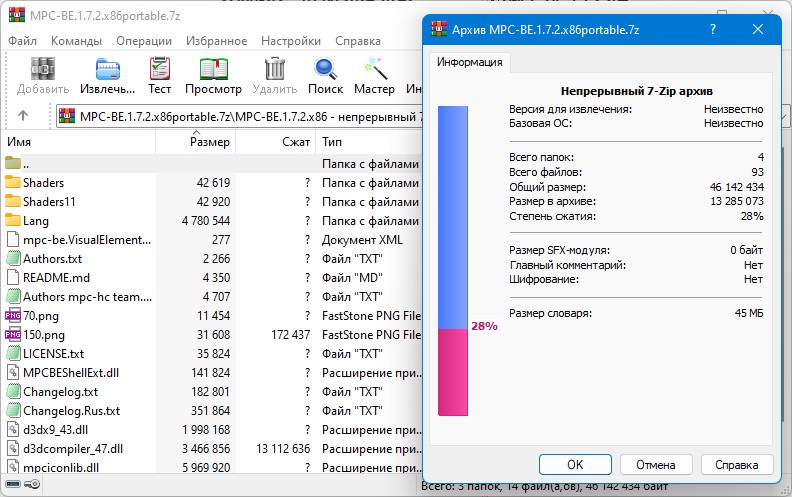Sort by the Размер column header
The image size is (792, 497).
(195, 142)
